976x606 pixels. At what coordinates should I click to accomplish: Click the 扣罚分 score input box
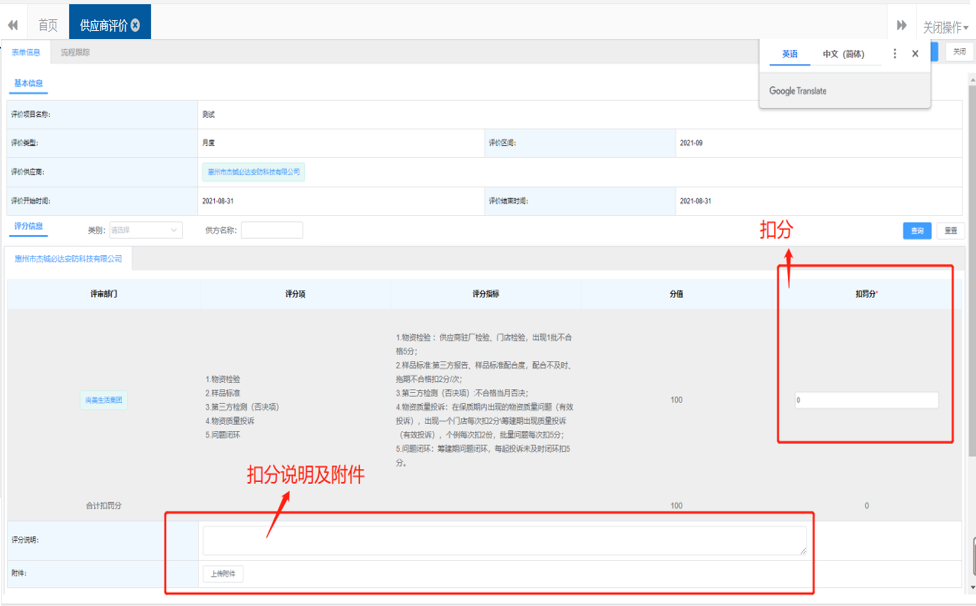coord(866,400)
